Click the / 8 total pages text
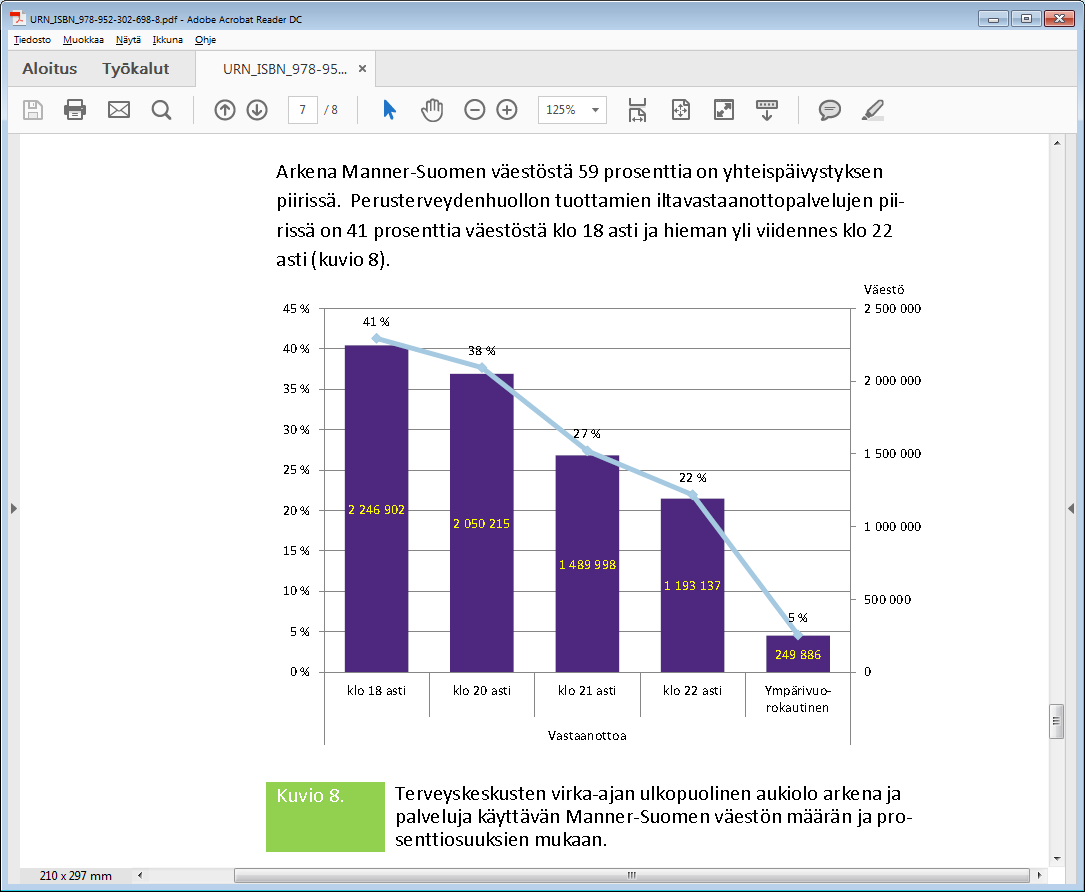Viewport: 1085px width, 892px height. point(331,110)
